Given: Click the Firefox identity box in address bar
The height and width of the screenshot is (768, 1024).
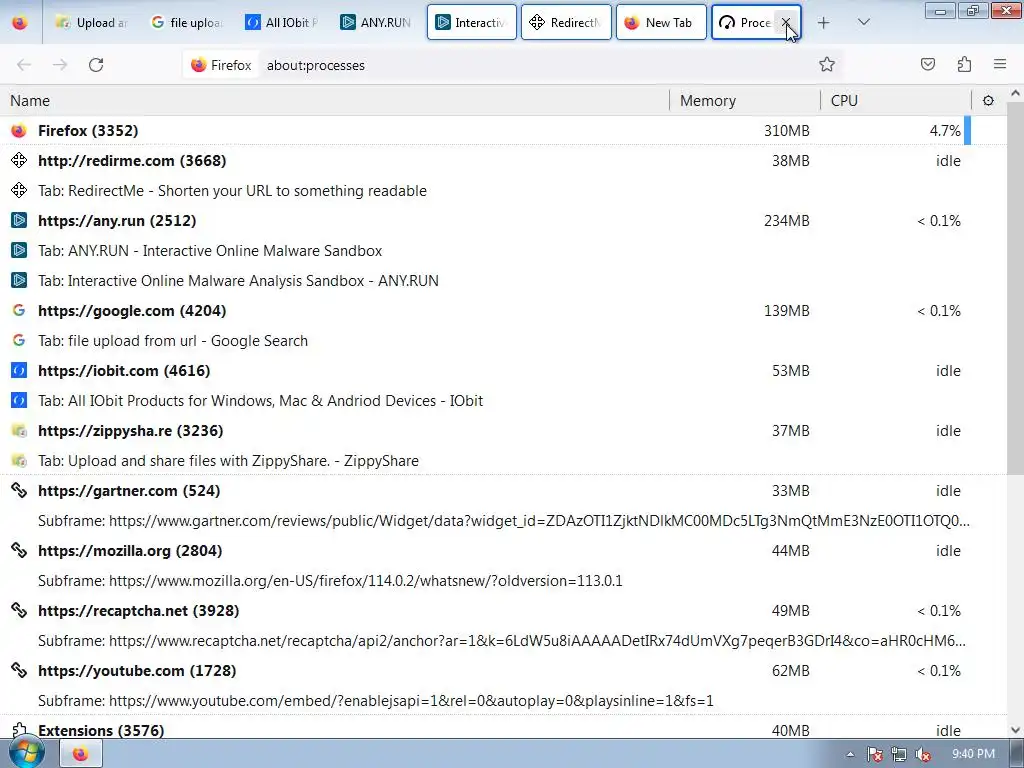Looking at the screenshot, I should [x=221, y=65].
